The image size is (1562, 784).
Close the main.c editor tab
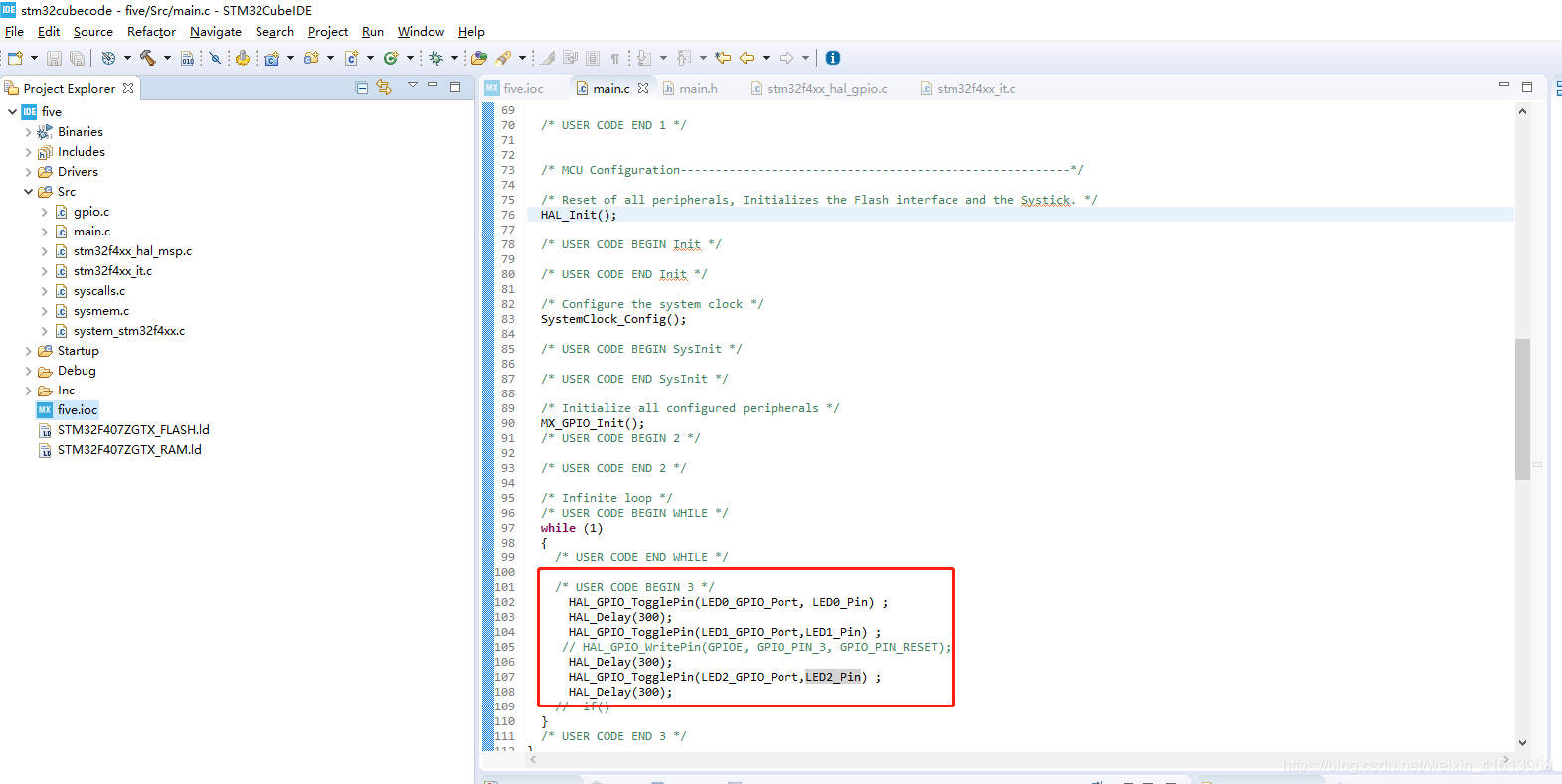pyautogui.click(x=643, y=88)
